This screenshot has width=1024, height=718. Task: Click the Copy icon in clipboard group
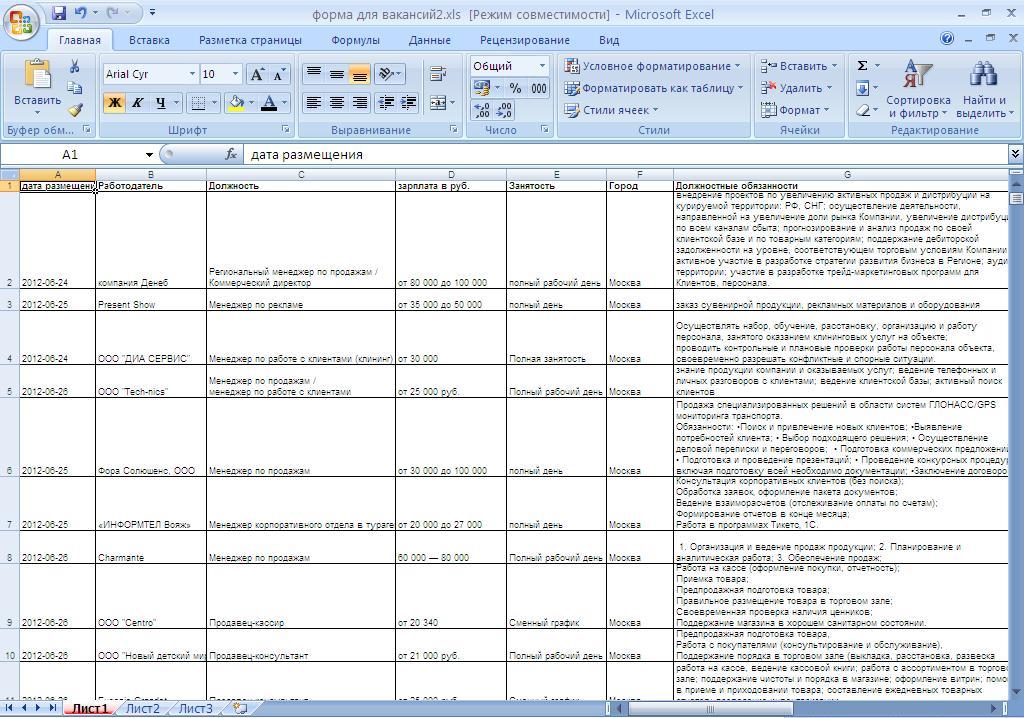coord(74,88)
